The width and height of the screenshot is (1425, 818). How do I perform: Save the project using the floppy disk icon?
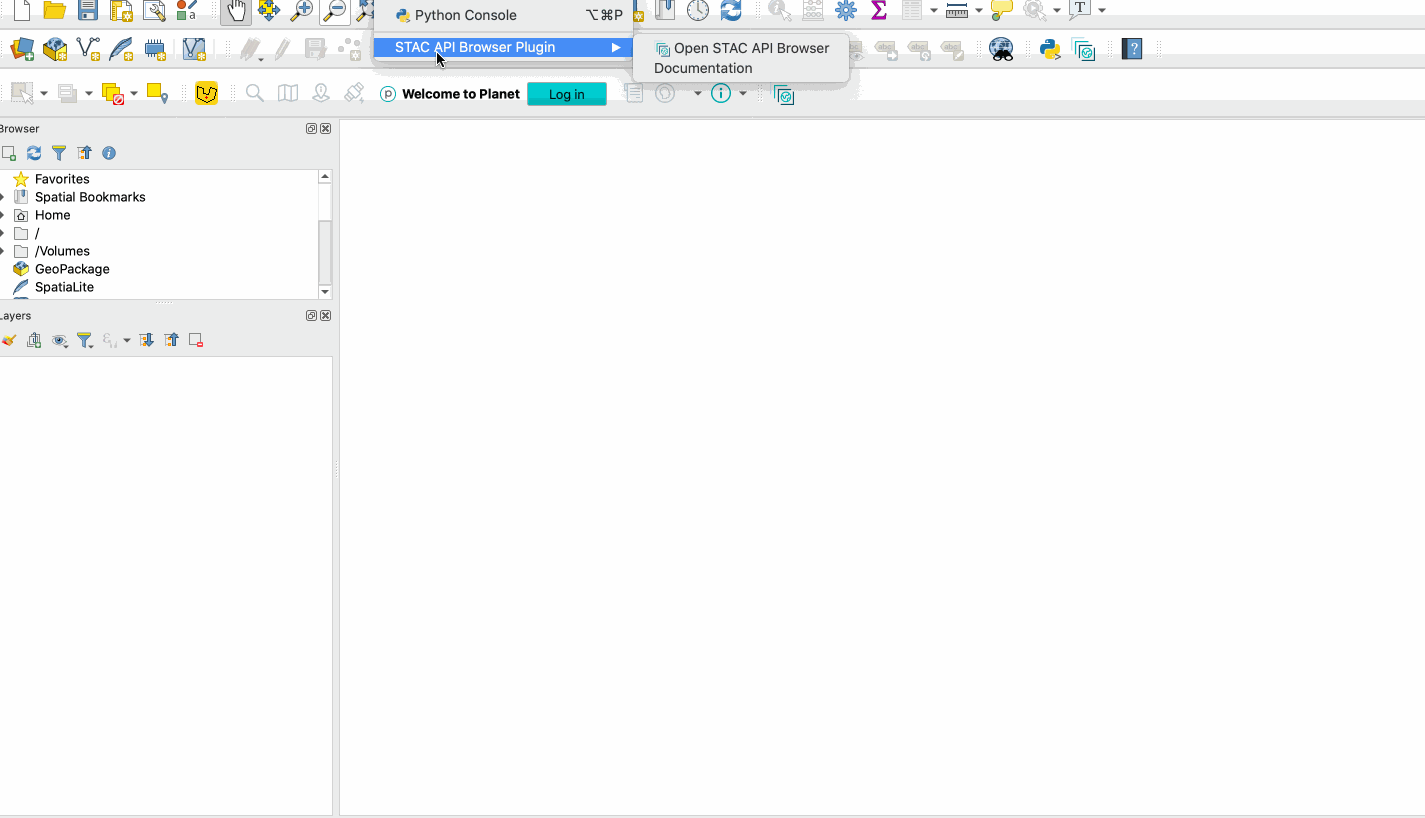coord(88,11)
